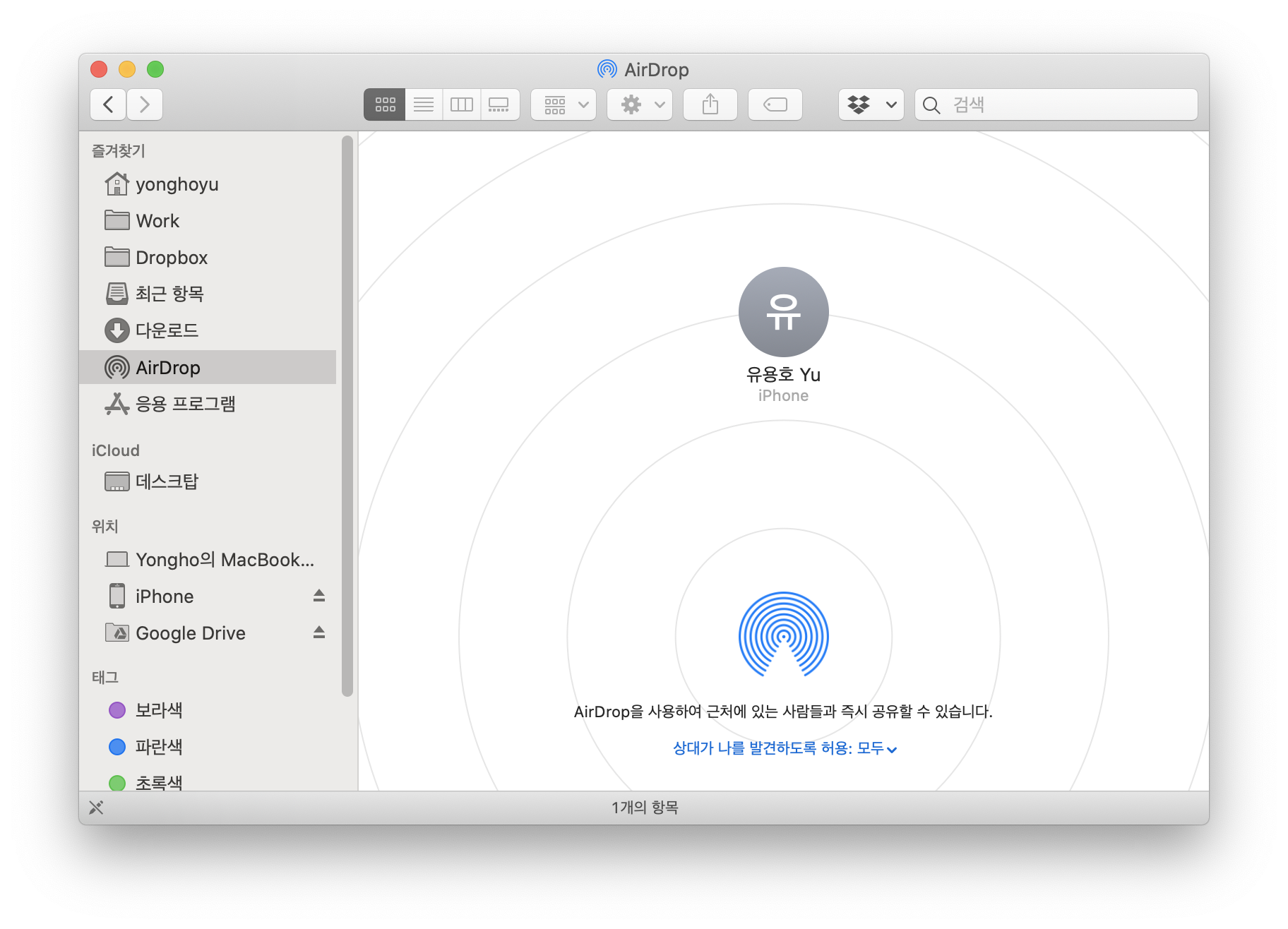Open the gear action menu
The width and height of the screenshot is (1288, 929).
640,104
